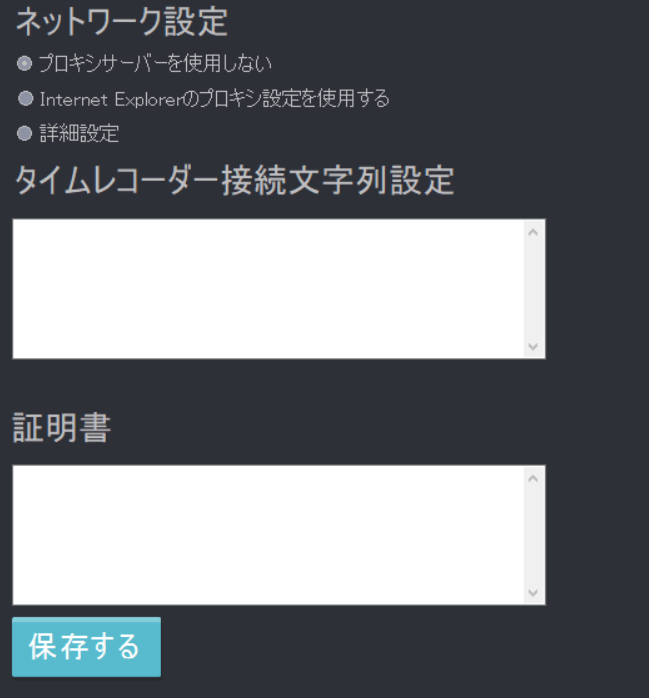This screenshot has width=649, height=698.
Task: Click down arrow in connection string text area
Action: click(533, 346)
